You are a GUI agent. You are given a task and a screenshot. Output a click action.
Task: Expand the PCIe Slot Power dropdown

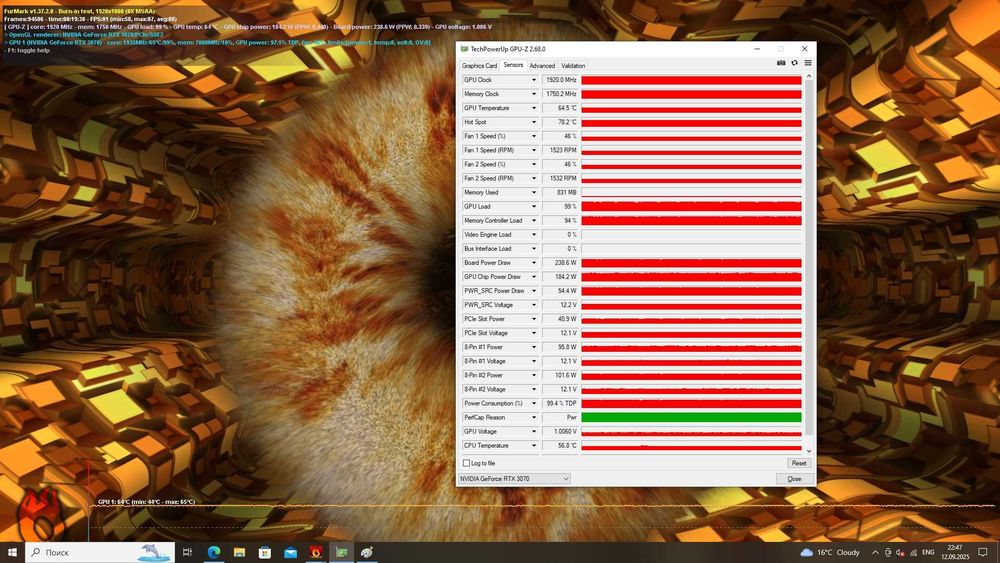(x=534, y=319)
